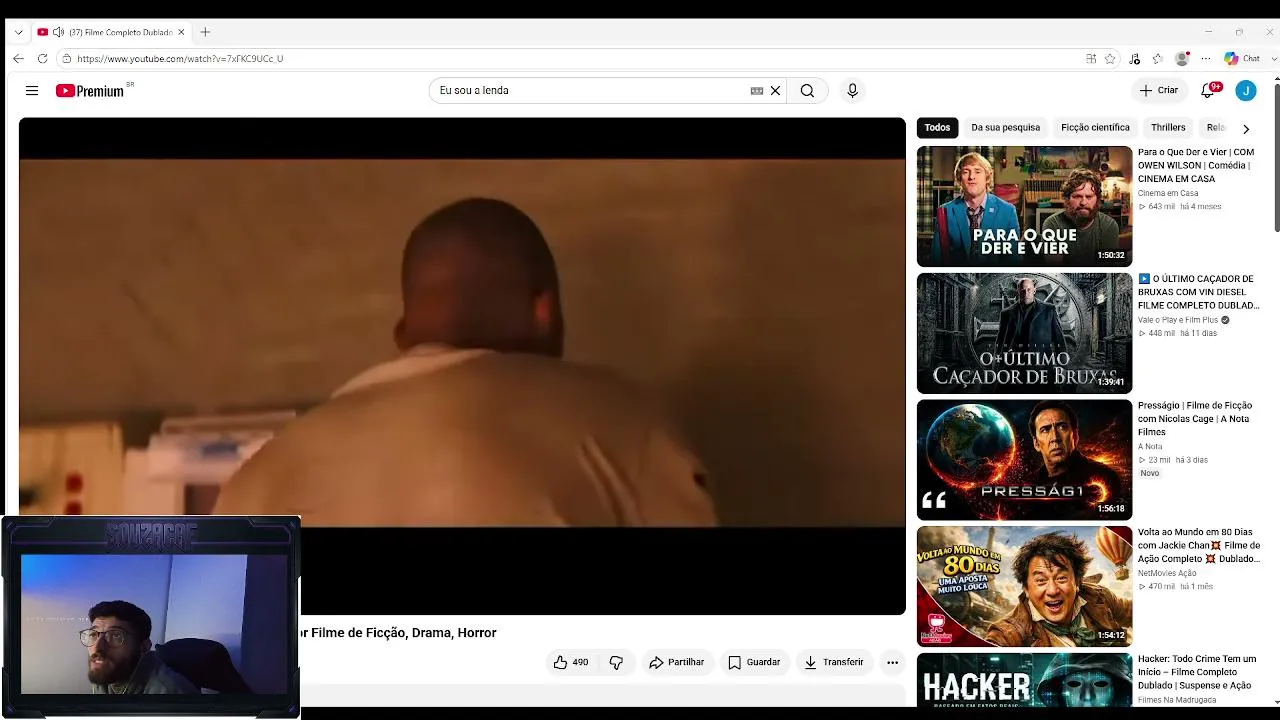The width and height of the screenshot is (1280, 720).
Task: Open the browser favorites list icon
Action: click(x=1157, y=59)
